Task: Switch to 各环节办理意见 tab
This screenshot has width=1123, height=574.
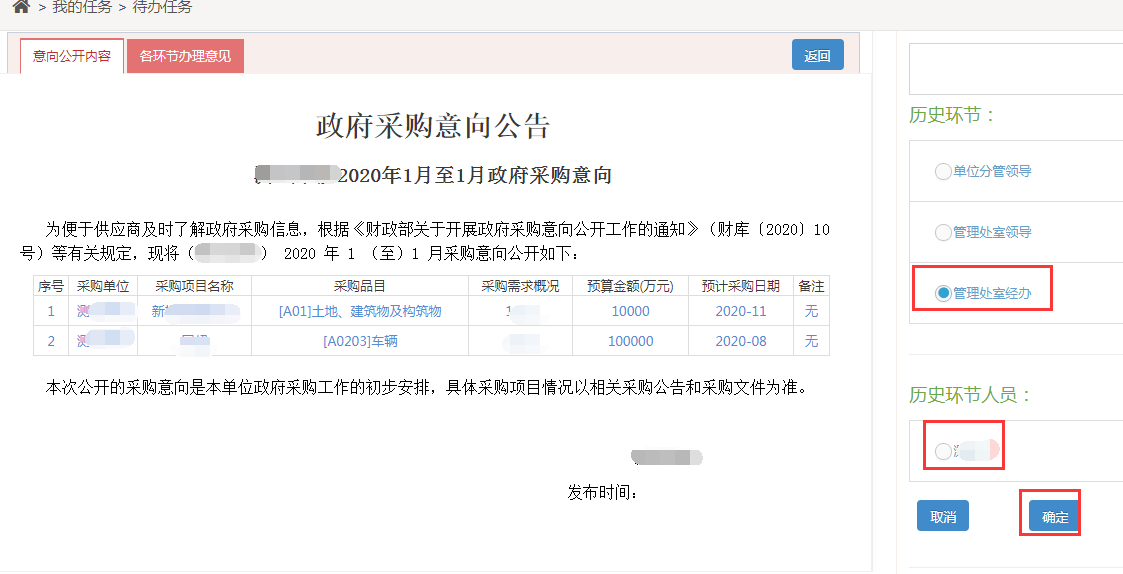Action: tap(185, 56)
